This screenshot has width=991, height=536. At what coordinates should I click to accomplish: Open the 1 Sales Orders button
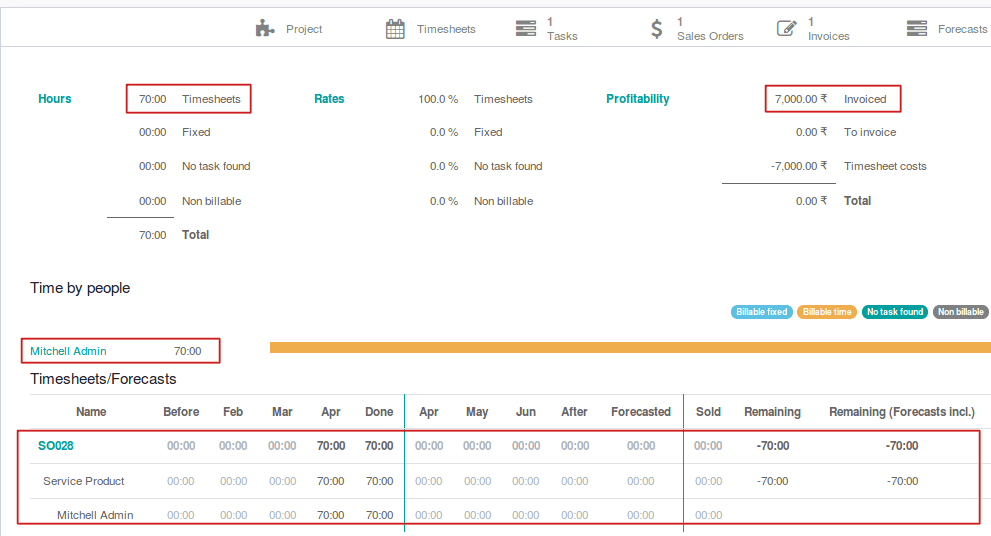pyautogui.click(x=697, y=29)
